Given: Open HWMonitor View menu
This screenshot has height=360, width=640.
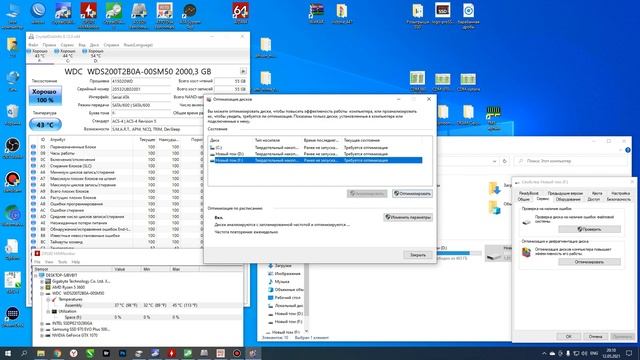Looking at the screenshot, I should coord(49,262).
